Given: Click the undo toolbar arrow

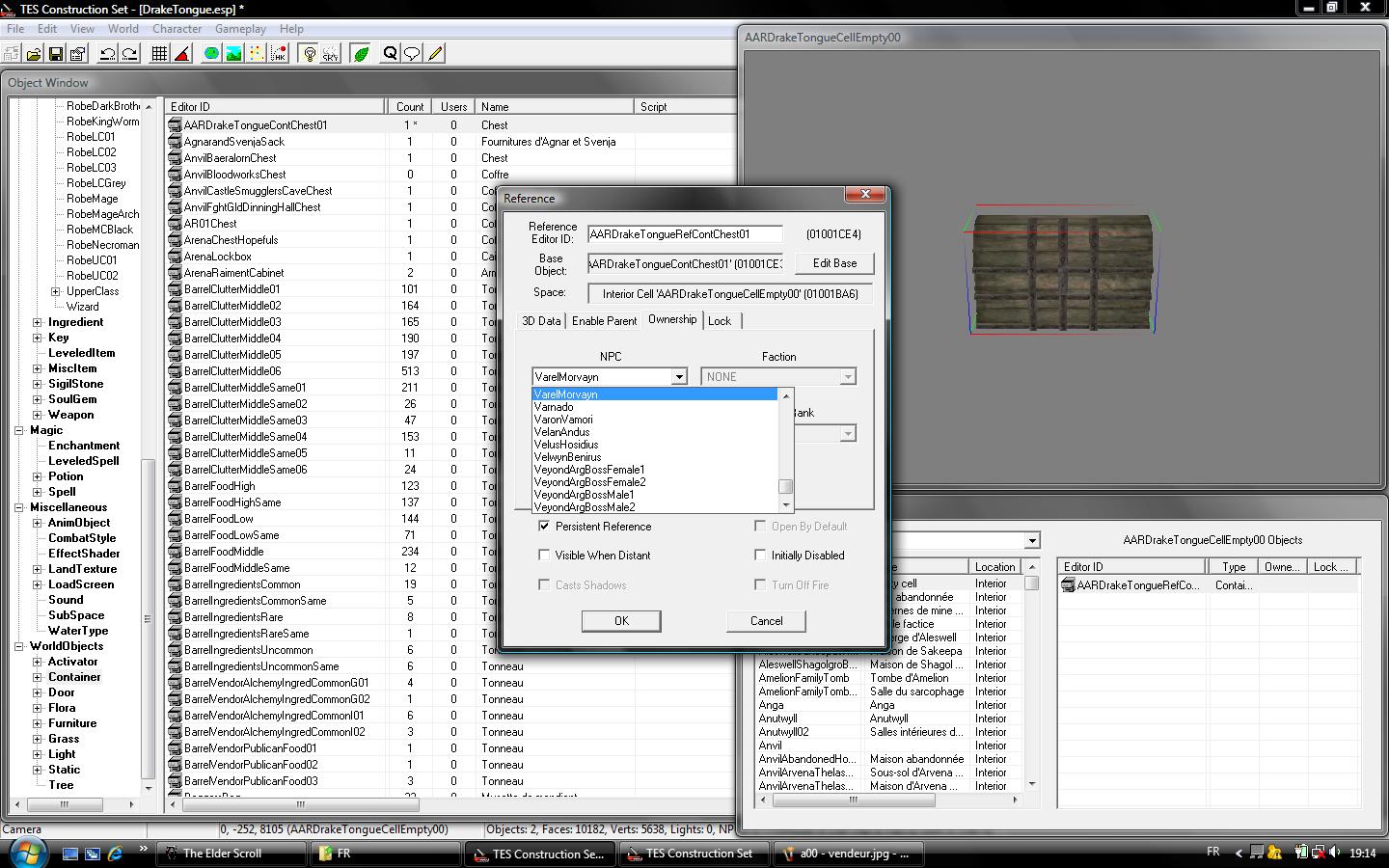Looking at the screenshot, I should 108,54.
